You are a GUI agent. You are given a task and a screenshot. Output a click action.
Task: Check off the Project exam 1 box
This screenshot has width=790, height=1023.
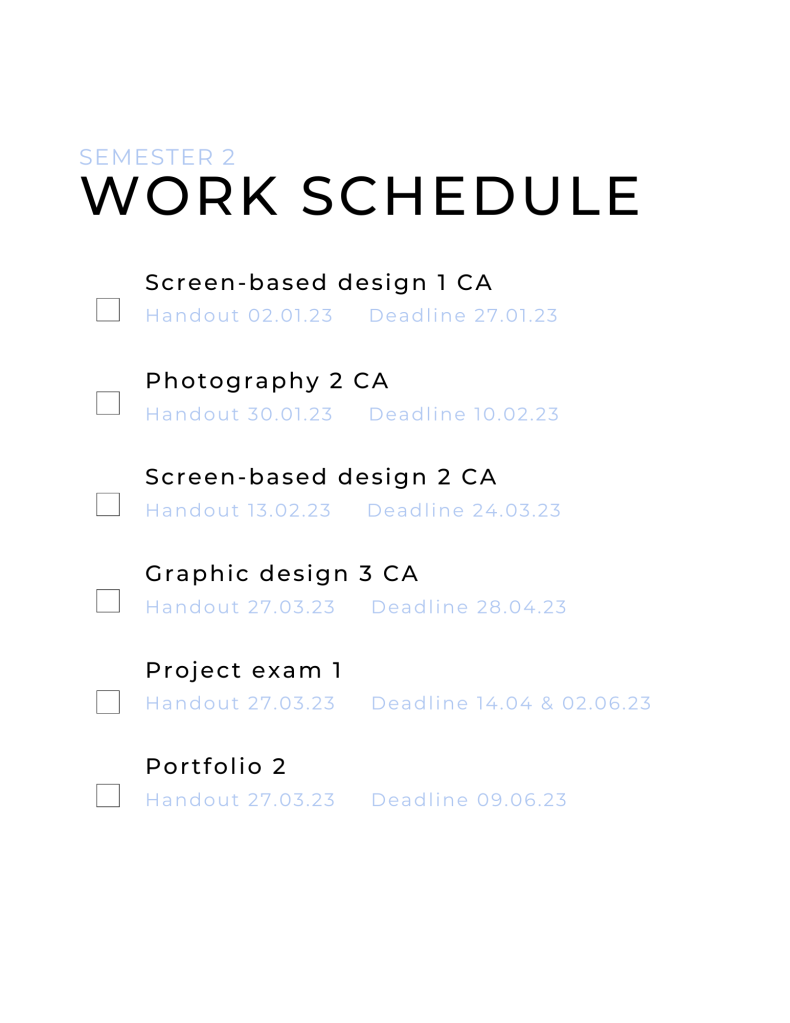click(108, 702)
